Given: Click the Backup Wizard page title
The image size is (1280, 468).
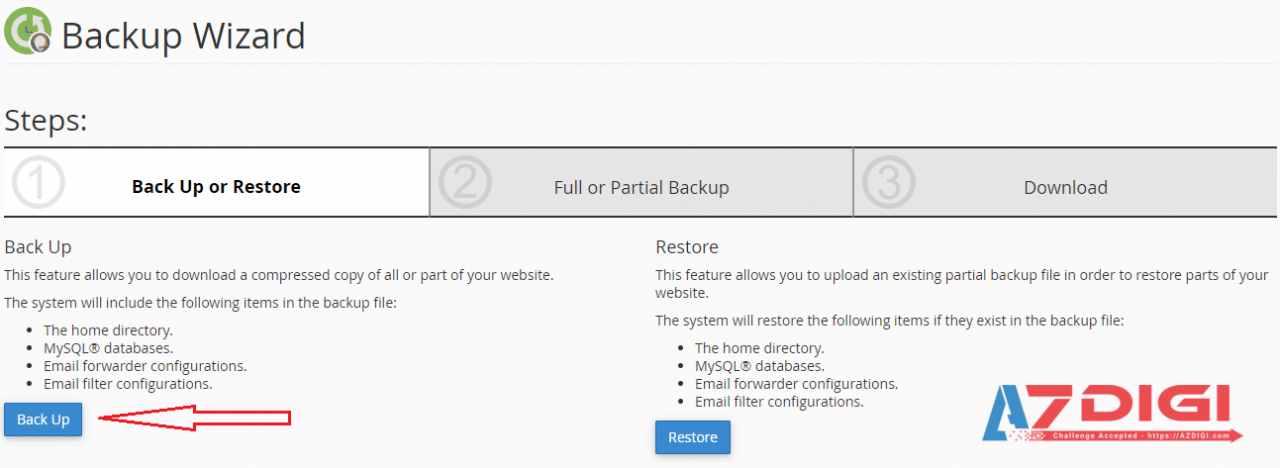Looking at the screenshot, I should (x=183, y=36).
